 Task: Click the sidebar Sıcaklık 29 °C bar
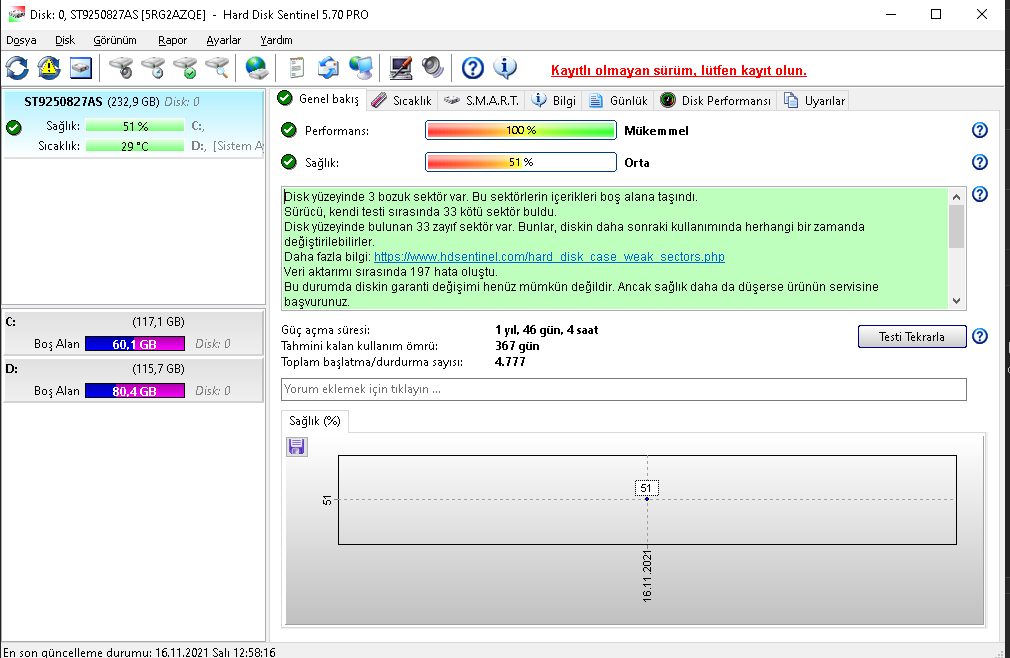135,146
